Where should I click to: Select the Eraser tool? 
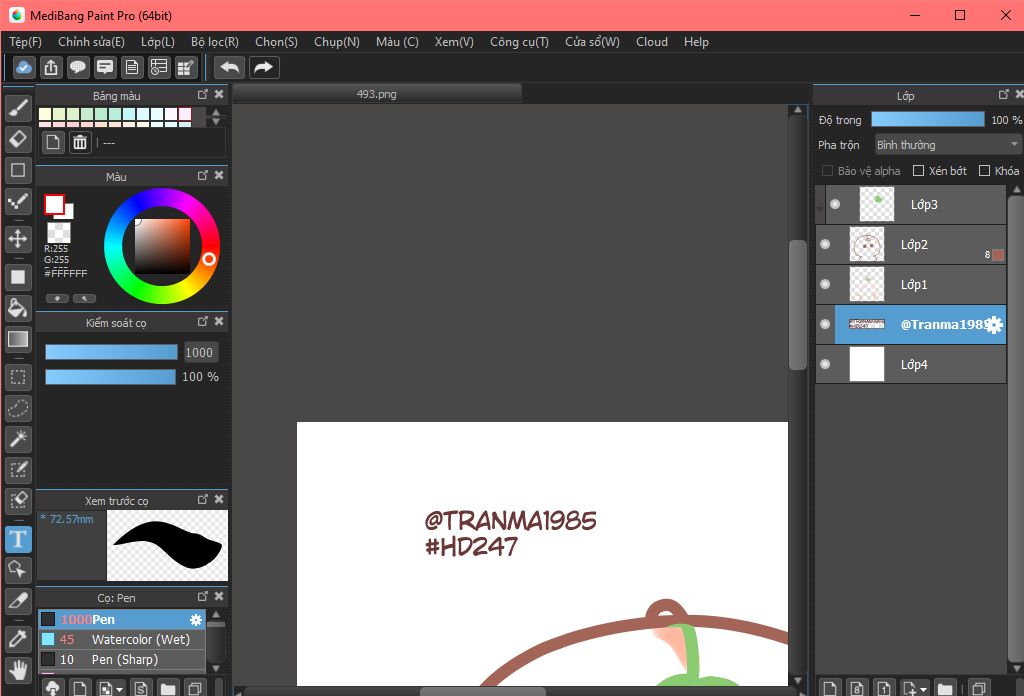18,139
